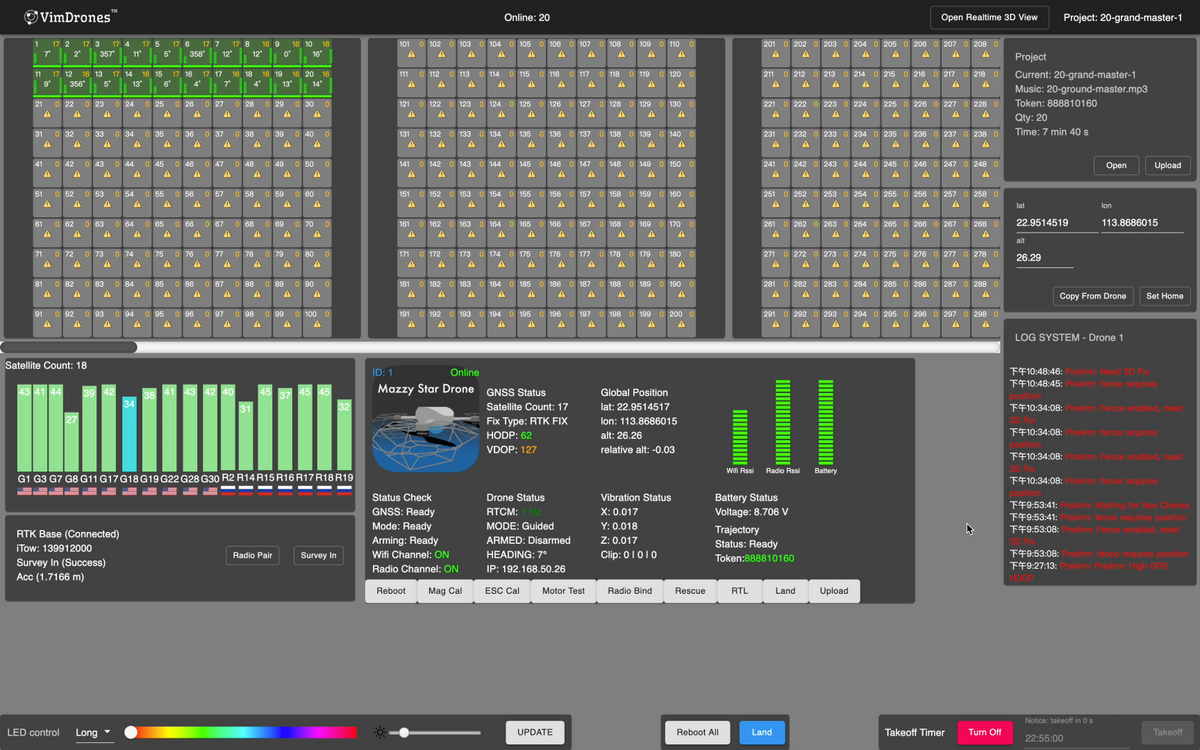Viewport: 1200px width, 750px height.
Task: Click the Radio Bind button
Action: tap(630, 591)
